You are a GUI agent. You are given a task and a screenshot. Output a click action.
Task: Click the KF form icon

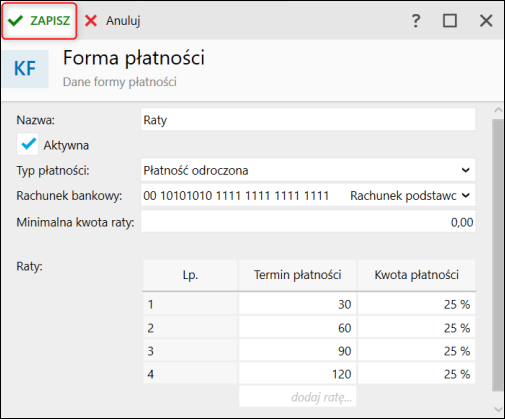[25, 69]
